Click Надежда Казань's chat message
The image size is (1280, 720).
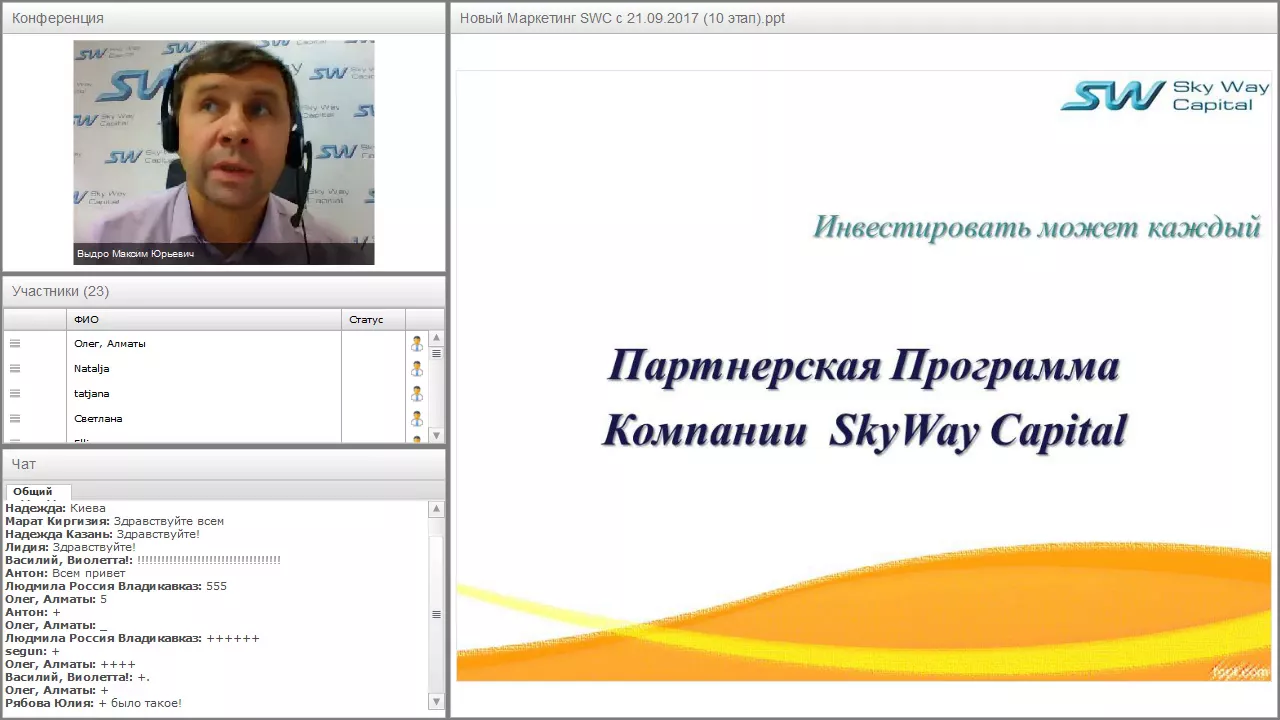(x=102, y=534)
